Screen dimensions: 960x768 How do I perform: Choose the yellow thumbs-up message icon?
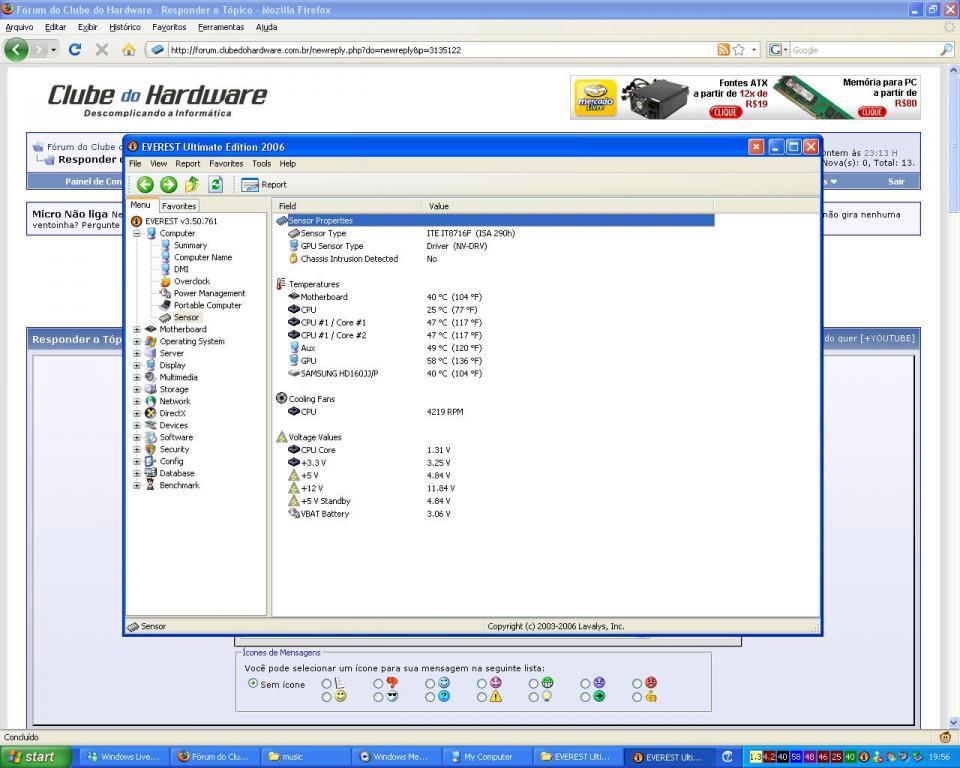pyautogui.click(x=637, y=697)
